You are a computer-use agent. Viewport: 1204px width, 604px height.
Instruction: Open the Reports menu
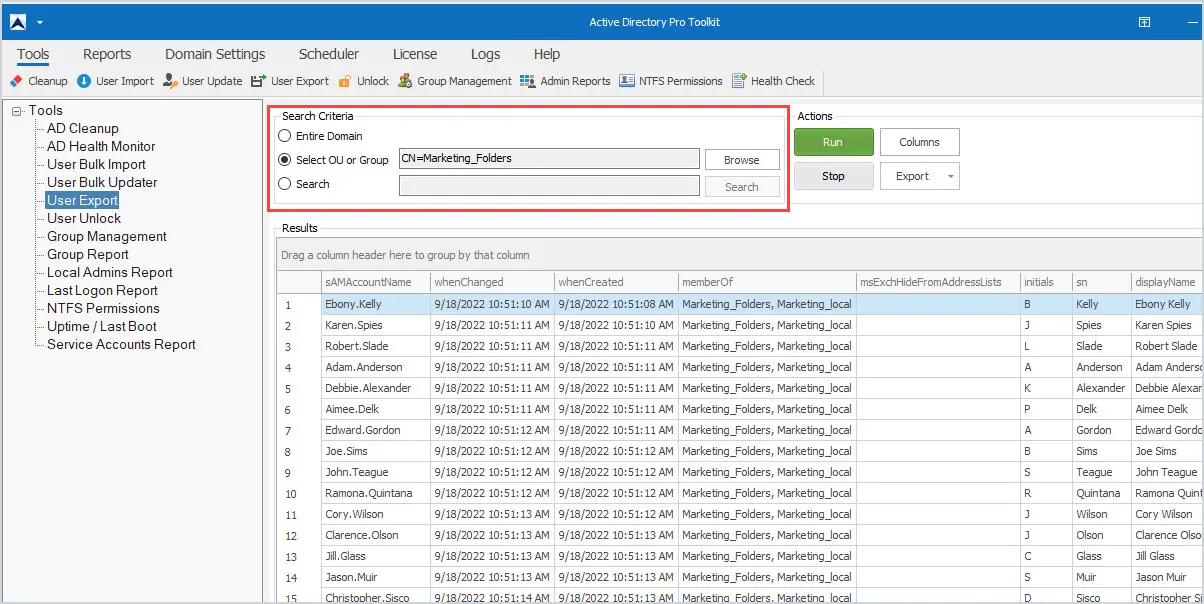click(107, 54)
